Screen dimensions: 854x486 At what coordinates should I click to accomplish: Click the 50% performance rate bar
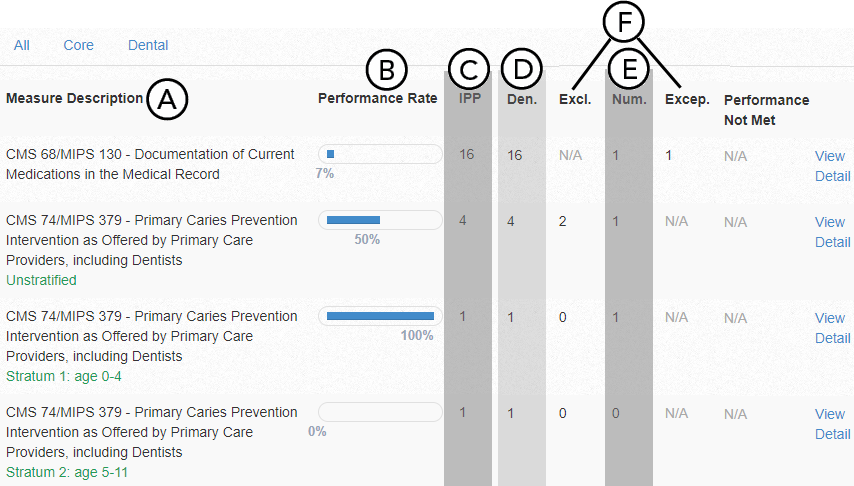[380, 220]
